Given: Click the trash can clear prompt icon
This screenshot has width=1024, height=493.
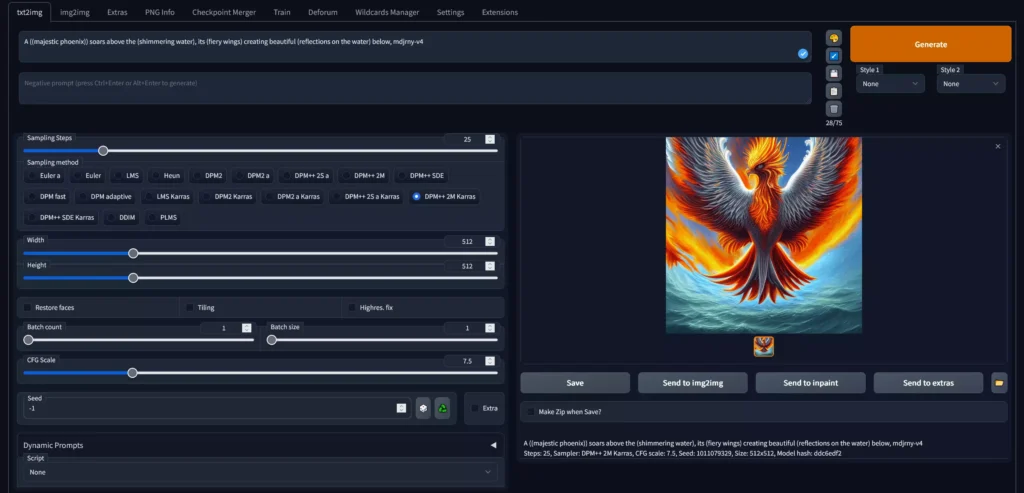Looking at the screenshot, I should 834,109.
